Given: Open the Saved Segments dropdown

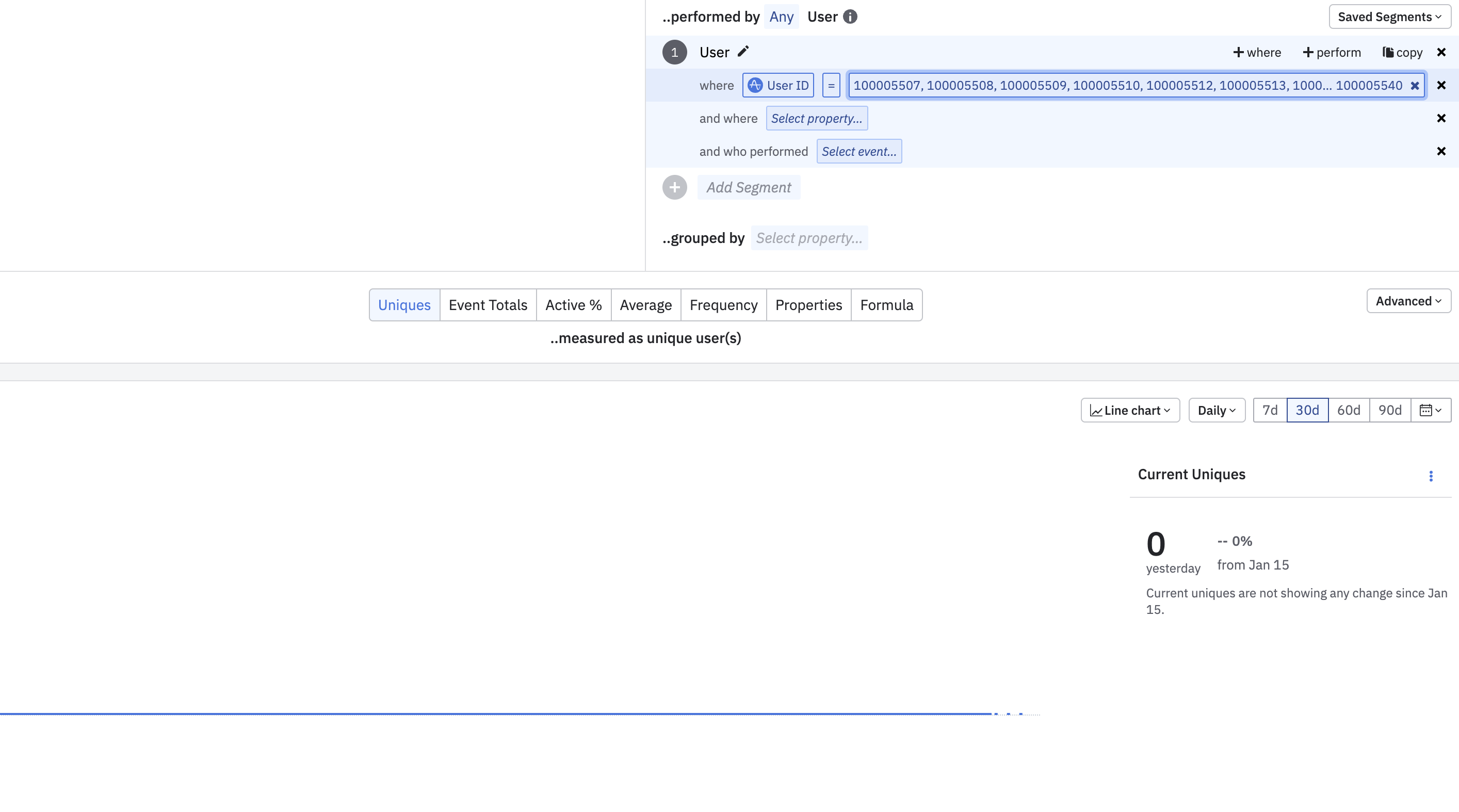Looking at the screenshot, I should point(1389,17).
